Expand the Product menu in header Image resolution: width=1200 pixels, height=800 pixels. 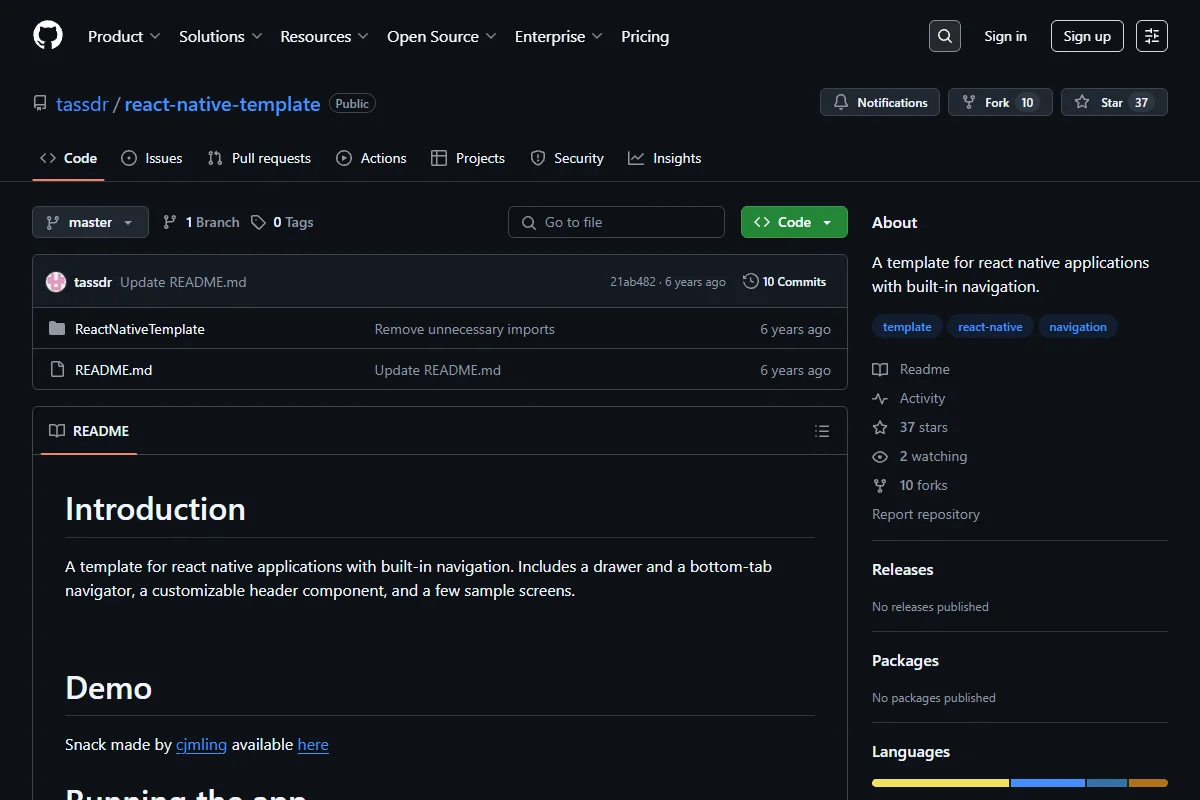124,36
